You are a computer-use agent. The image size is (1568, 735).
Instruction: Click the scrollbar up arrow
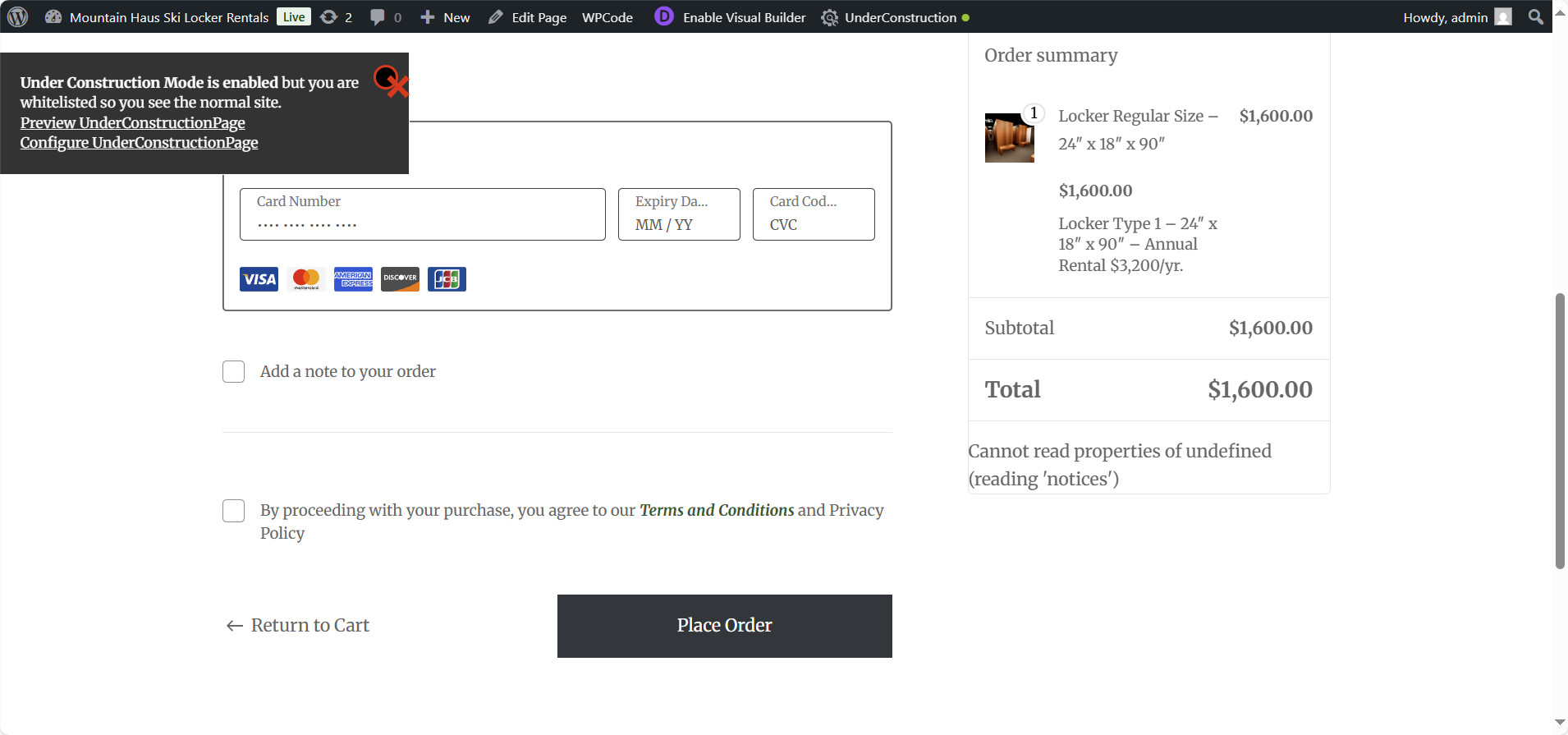(x=1560, y=12)
